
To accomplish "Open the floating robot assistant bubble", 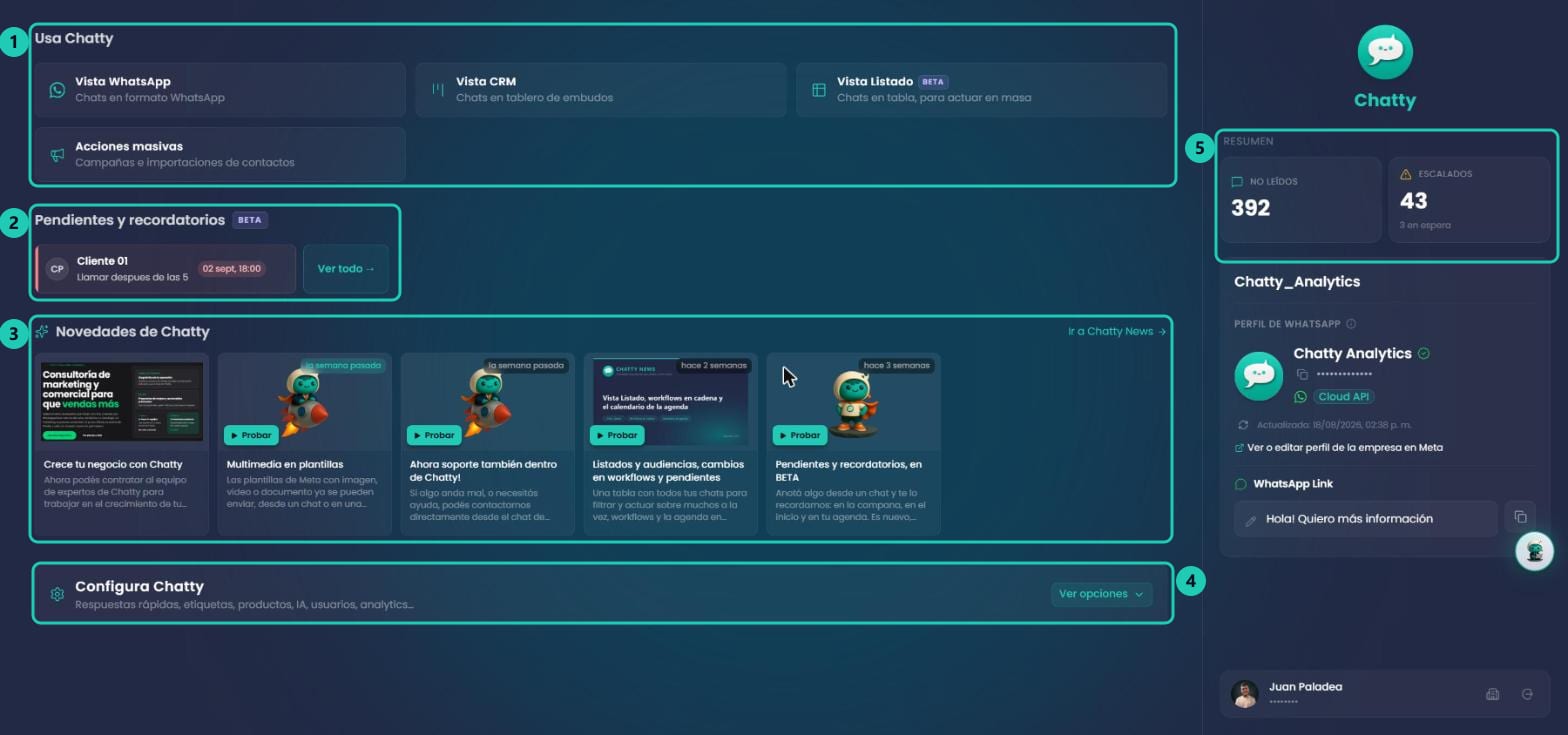I will click(x=1535, y=551).
